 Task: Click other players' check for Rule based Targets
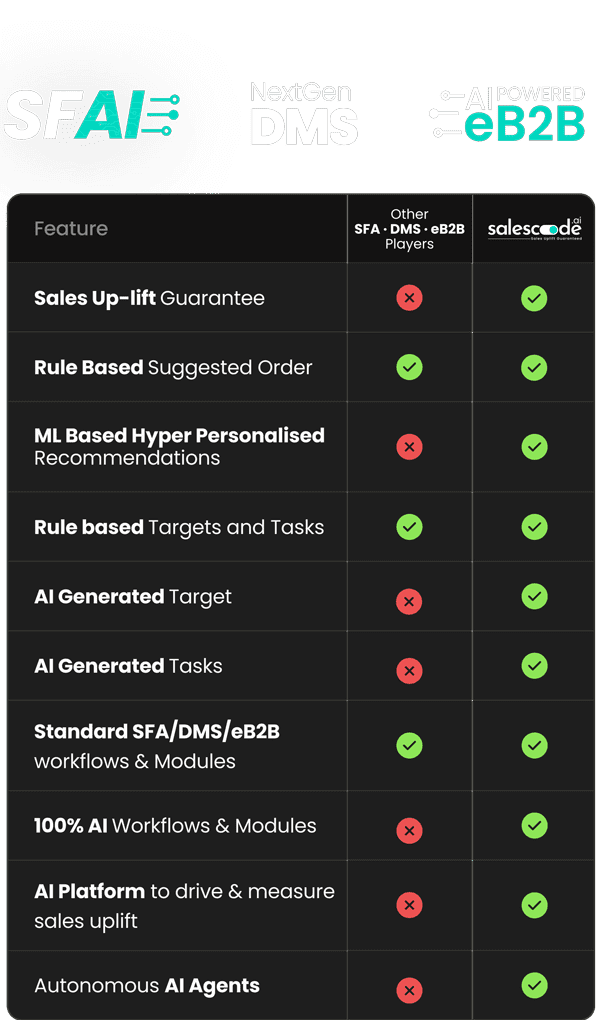(x=409, y=526)
